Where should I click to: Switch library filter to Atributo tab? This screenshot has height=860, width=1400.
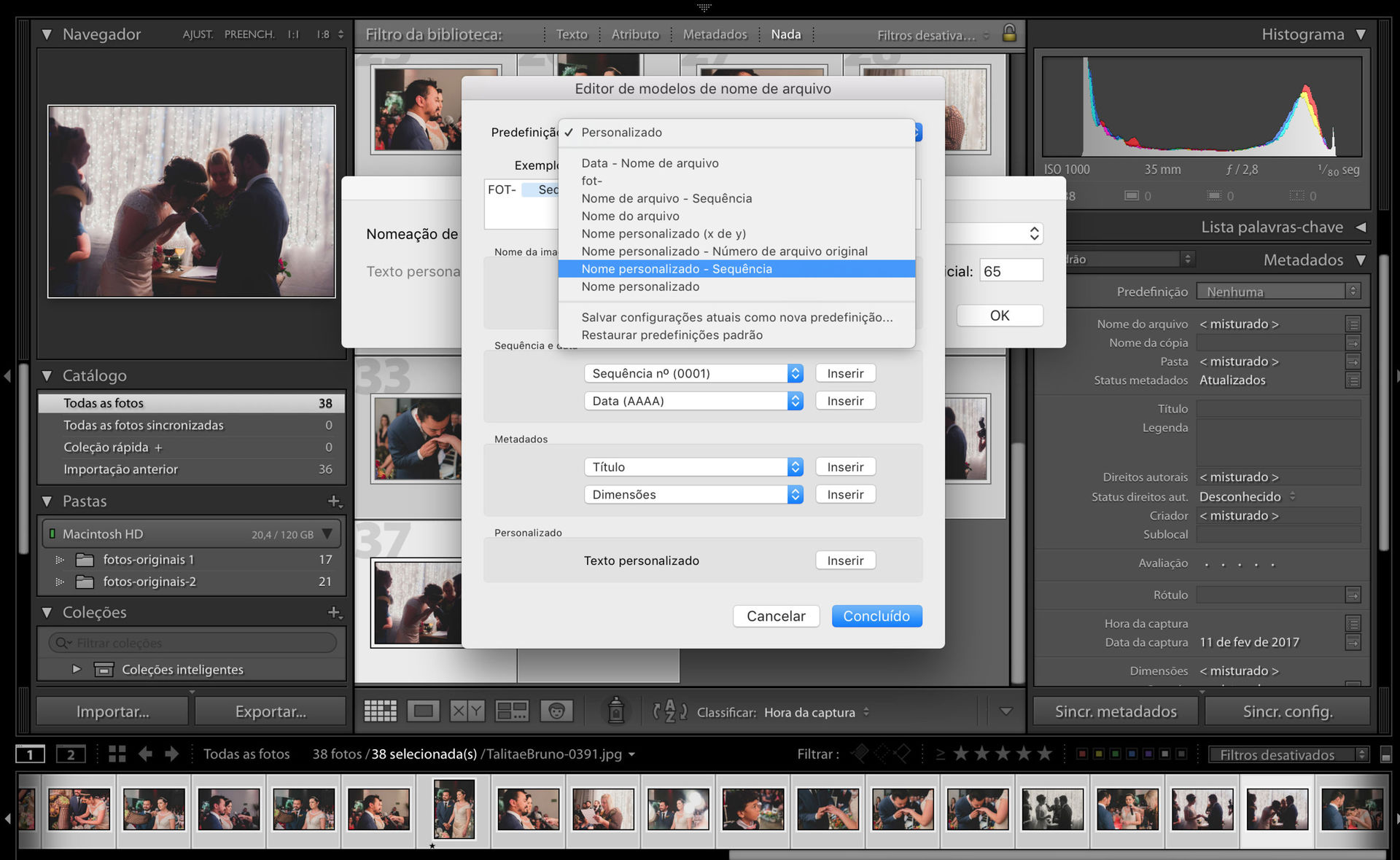[635, 34]
